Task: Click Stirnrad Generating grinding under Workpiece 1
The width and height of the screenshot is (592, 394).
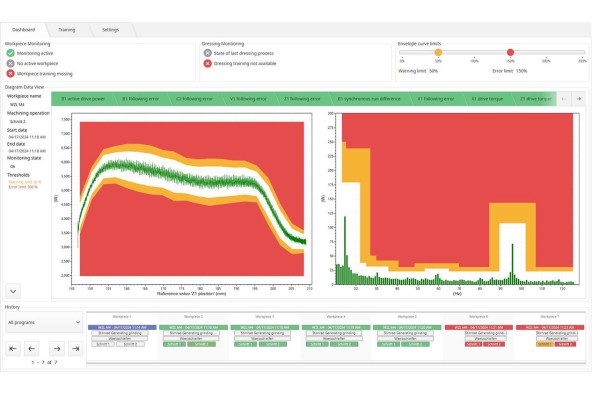Action: tap(120, 333)
